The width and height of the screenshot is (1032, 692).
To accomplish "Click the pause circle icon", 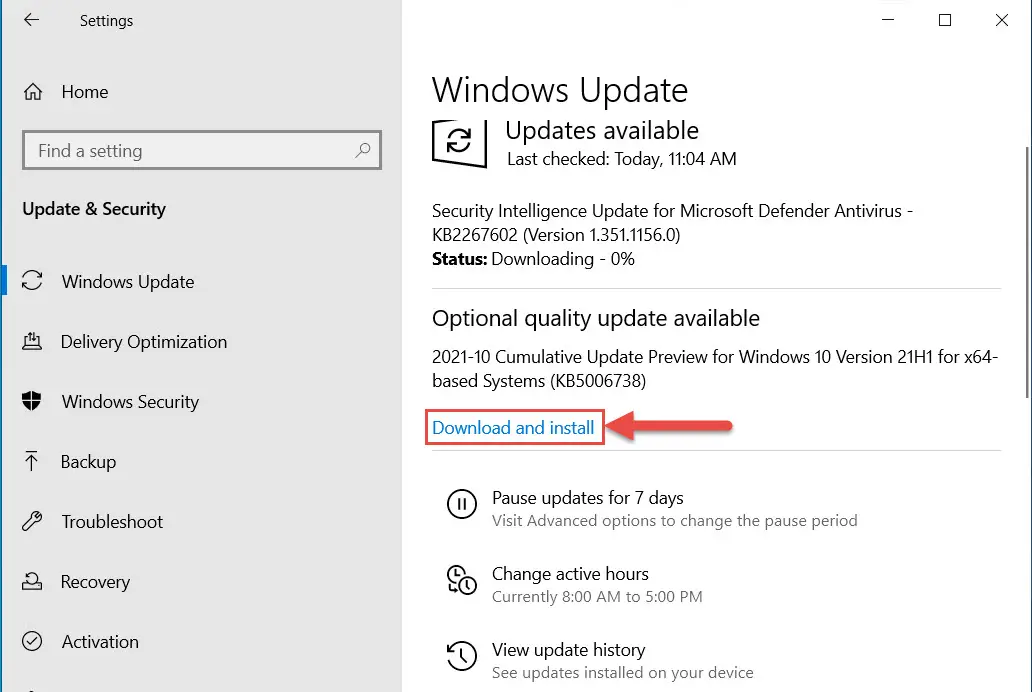I will [x=461, y=504].
